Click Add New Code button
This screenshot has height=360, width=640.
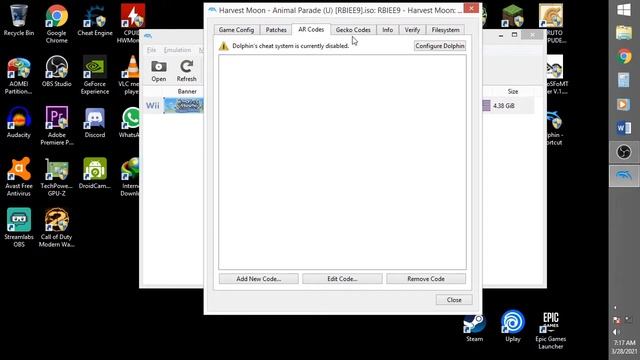(x=259, y=279)
